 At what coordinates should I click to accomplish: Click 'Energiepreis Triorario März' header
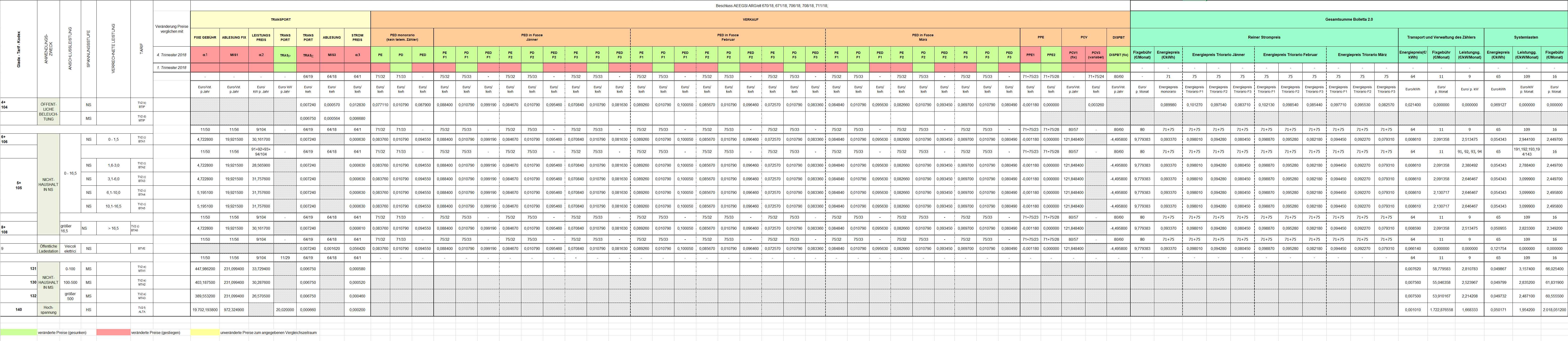pos(1362,55)
